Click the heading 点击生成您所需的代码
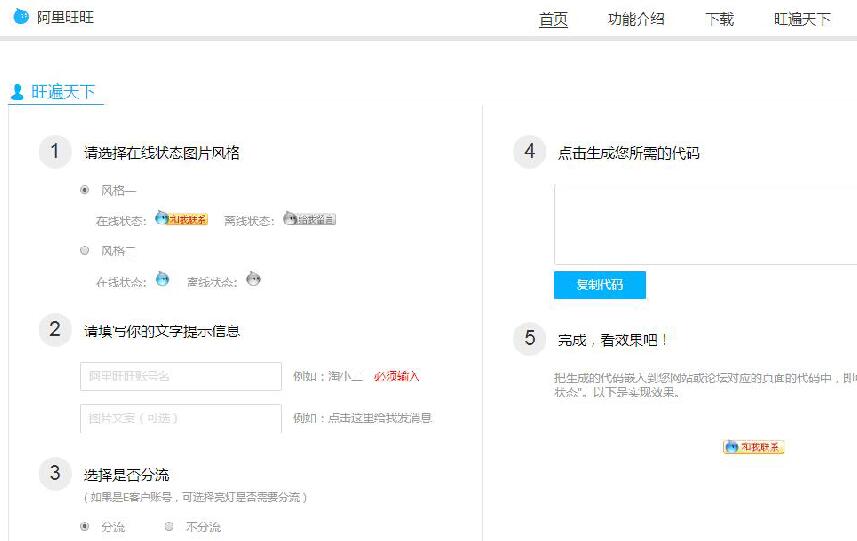The height and width of the screenshot is (541, 857). pos(629,152)
